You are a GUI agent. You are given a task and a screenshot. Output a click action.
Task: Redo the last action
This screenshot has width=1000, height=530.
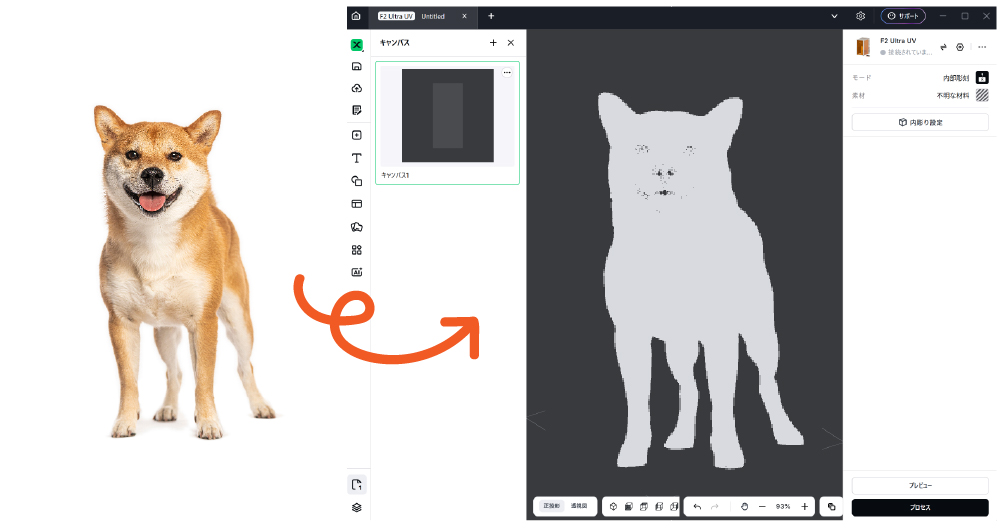(715, 507)
